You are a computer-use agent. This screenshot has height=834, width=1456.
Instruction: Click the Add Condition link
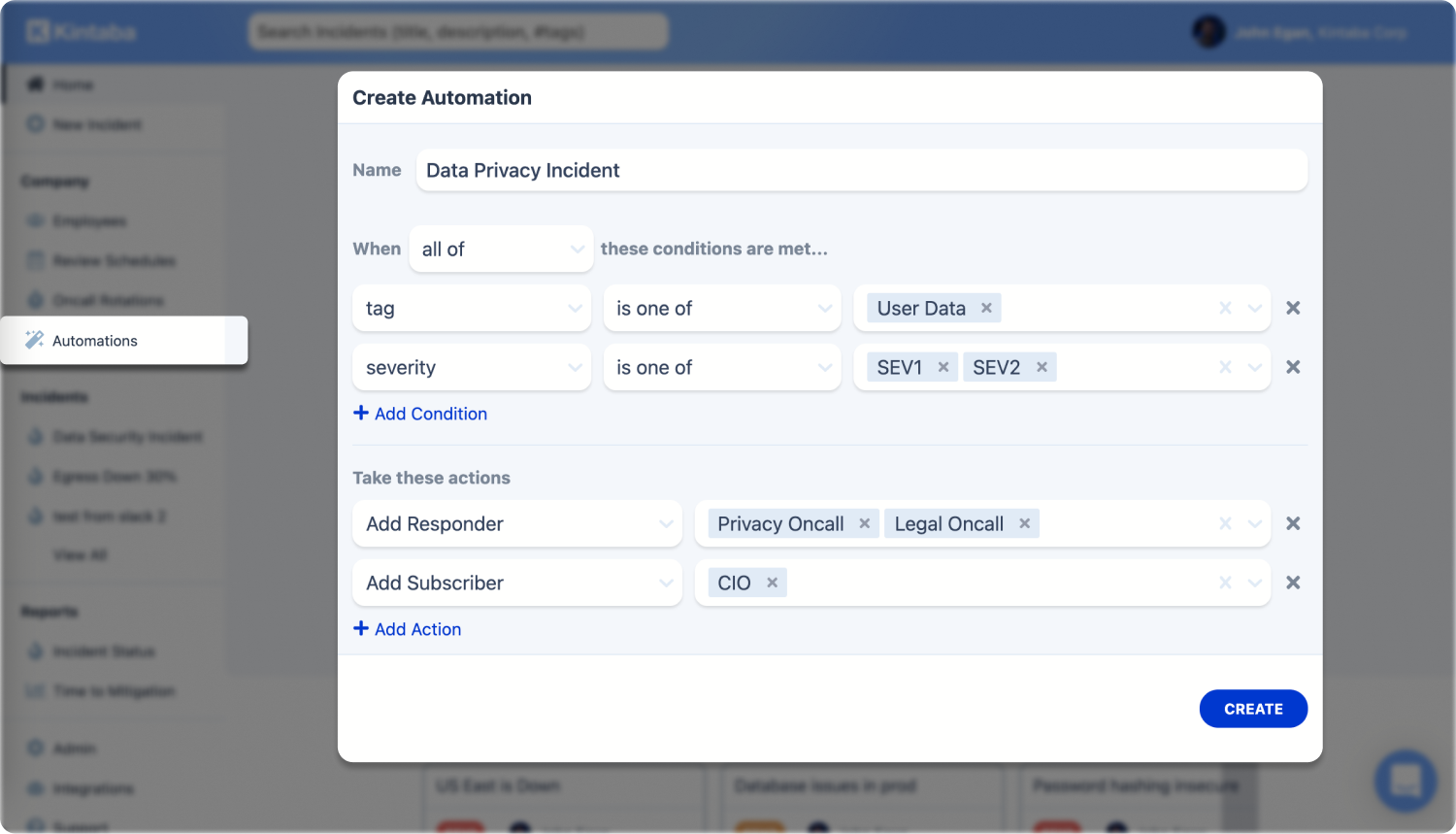pos(420,414)
